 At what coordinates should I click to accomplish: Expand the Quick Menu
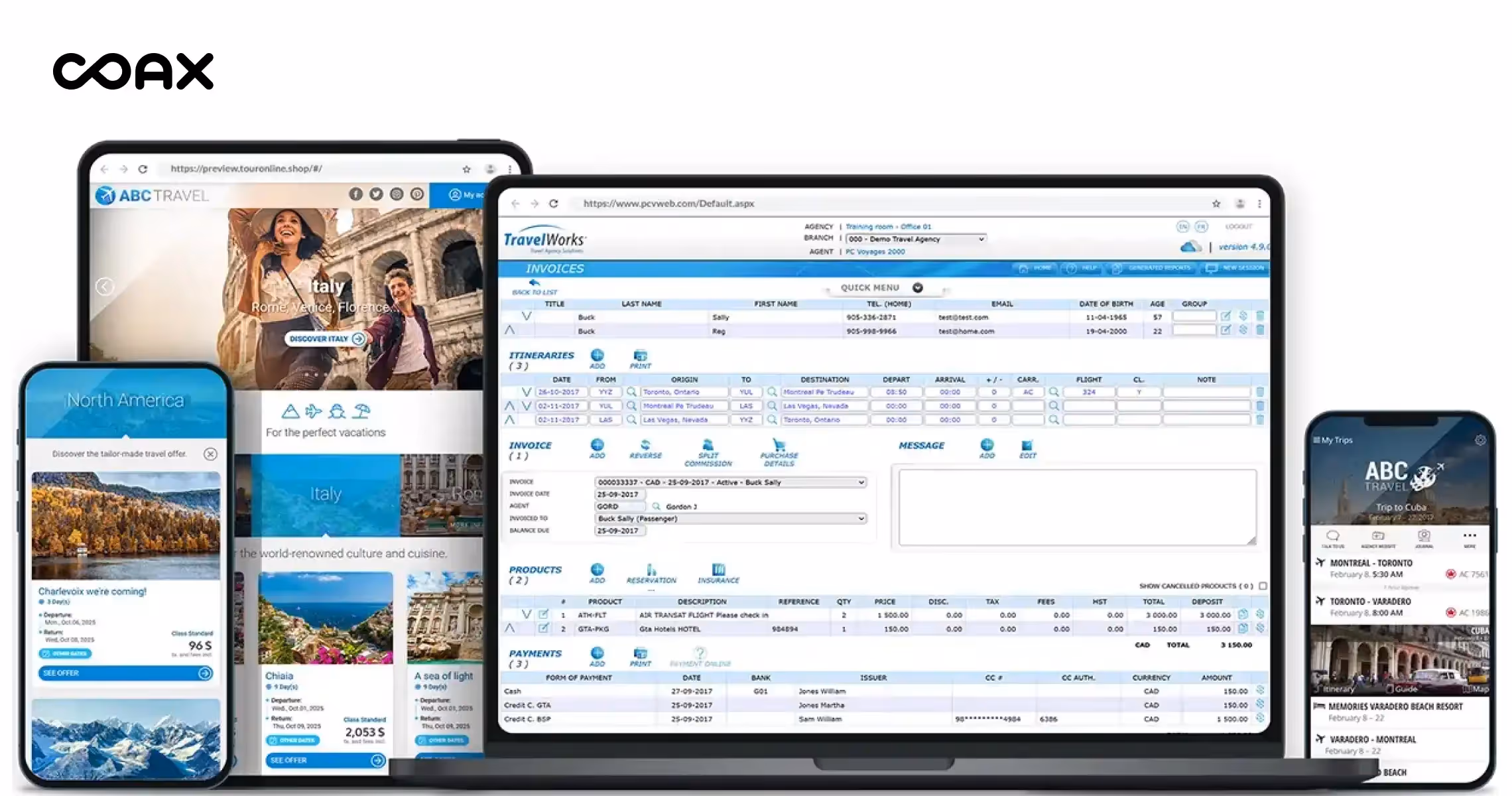pos(918,288)
